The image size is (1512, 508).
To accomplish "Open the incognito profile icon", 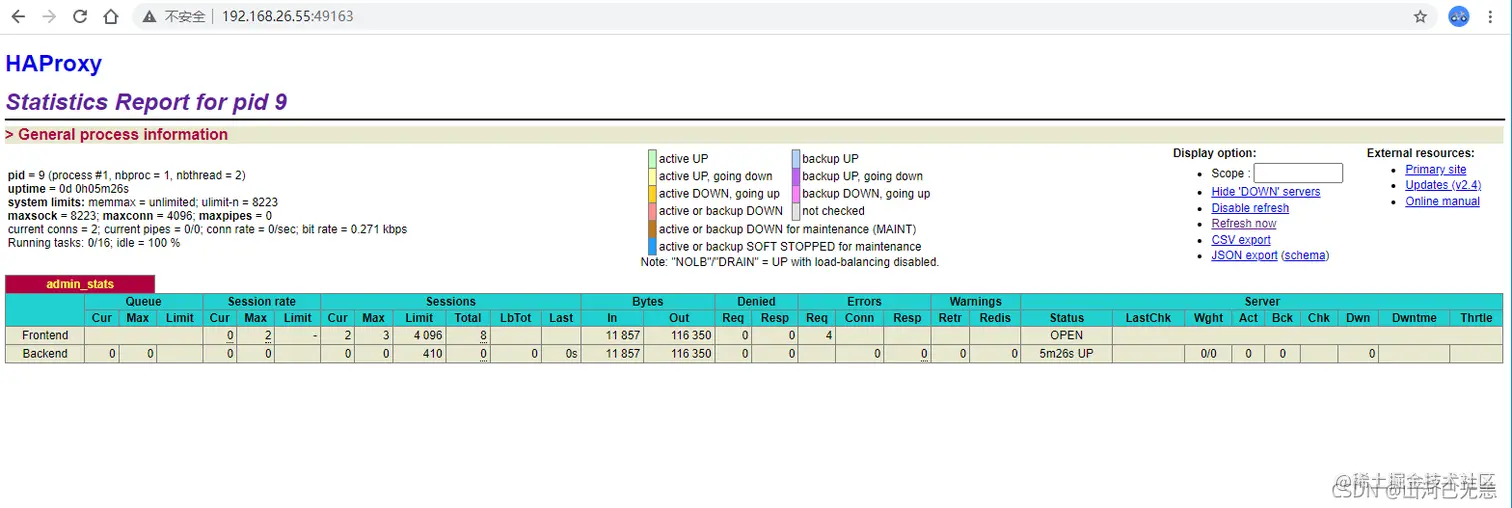I will pyautogui.click(x=1459, y=16).
